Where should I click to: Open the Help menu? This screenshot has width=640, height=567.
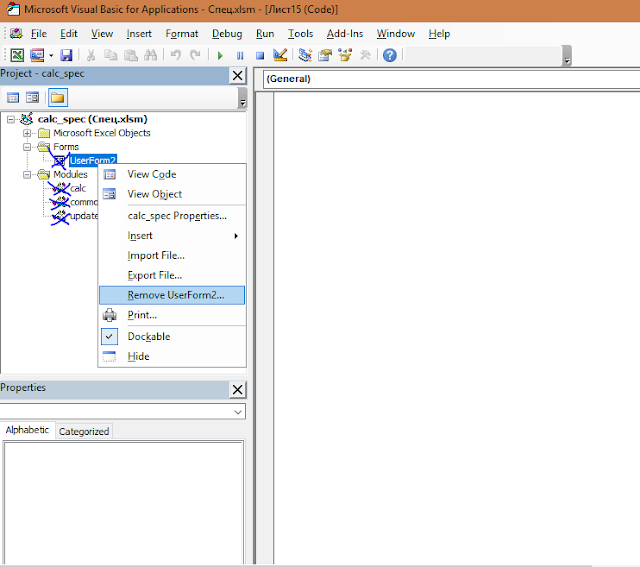coord(439,33)
